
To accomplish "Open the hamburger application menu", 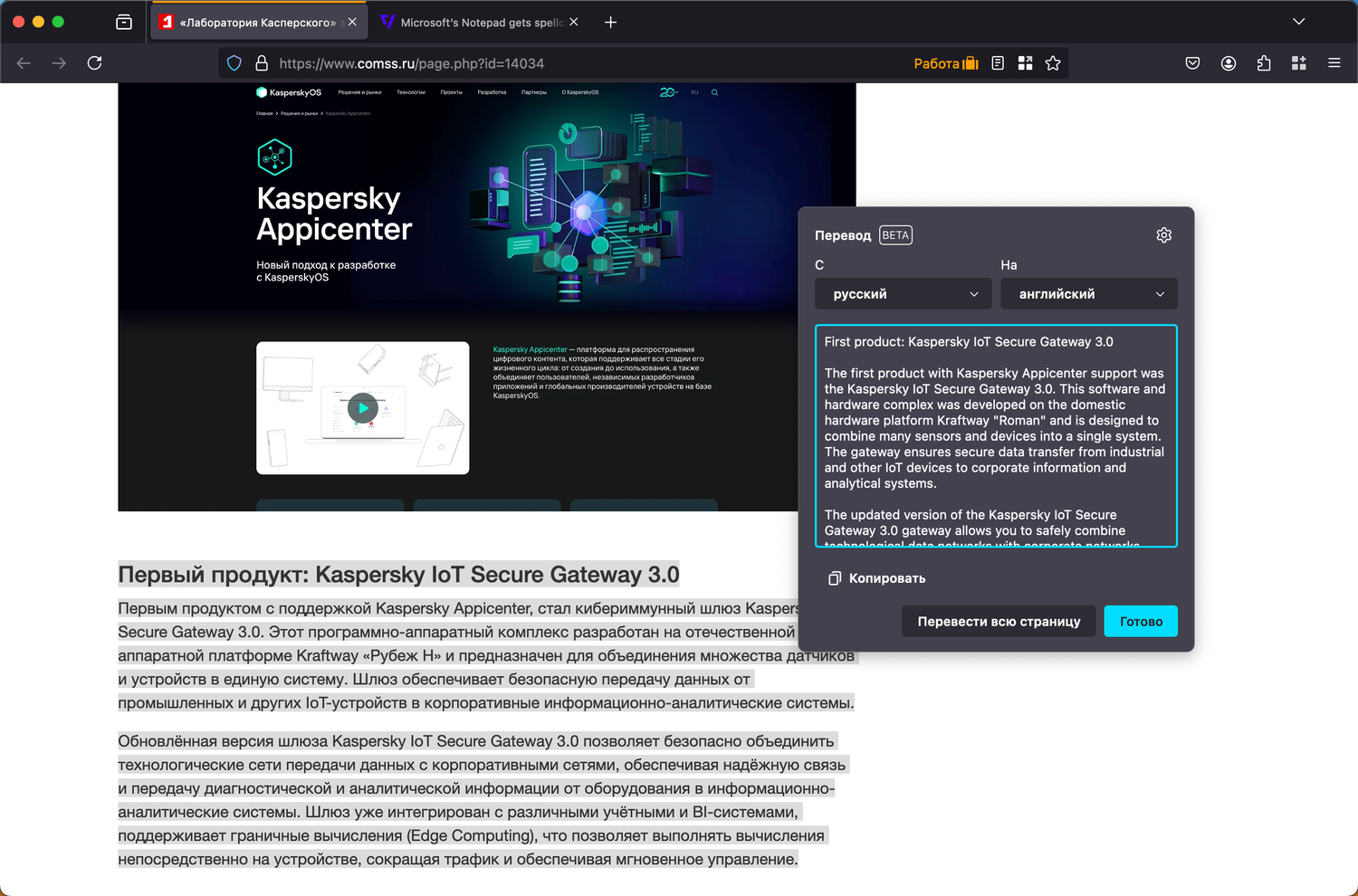I will click(1334, 63).
